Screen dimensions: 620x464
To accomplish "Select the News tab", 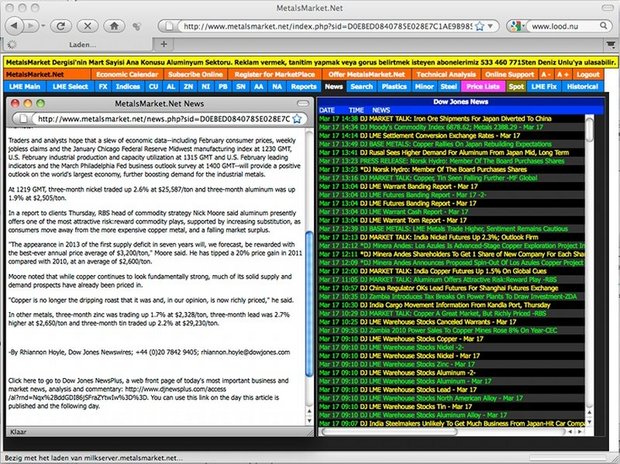I will 334,87.
